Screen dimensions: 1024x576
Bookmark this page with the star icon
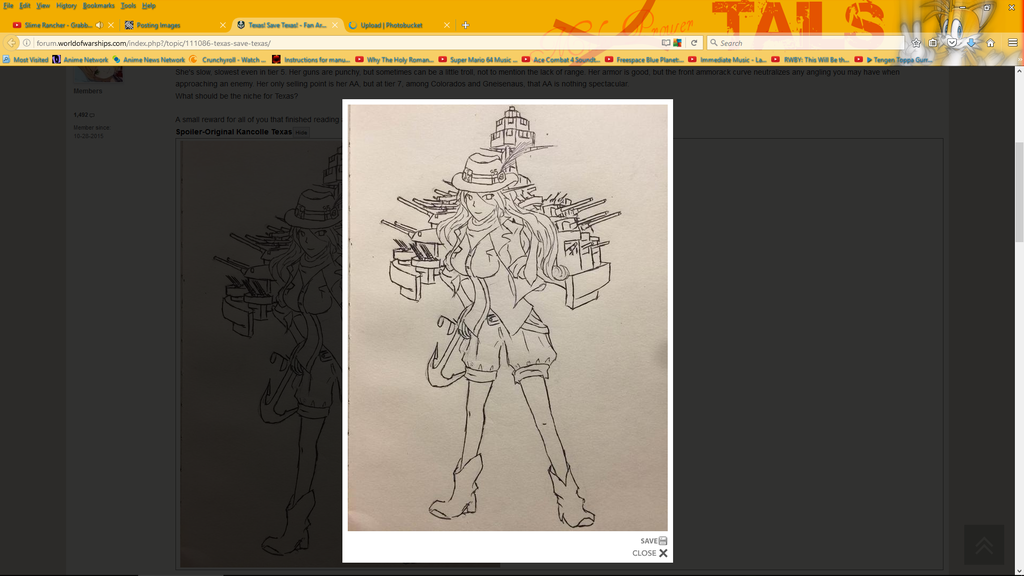[x=916, y=43]
